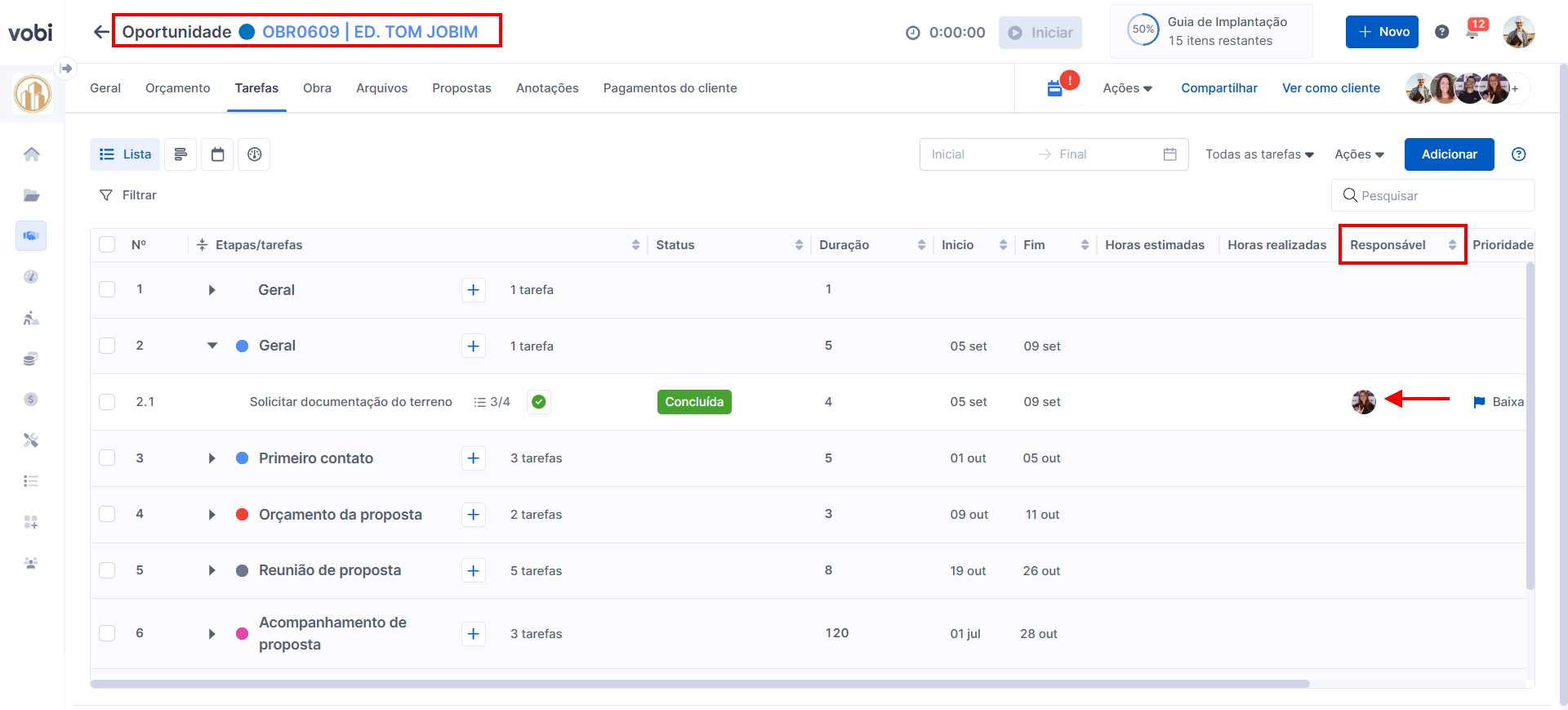Open the calendar view icon
The height and width of the screenshot is (710, 1568).
(x=217, y=154)
